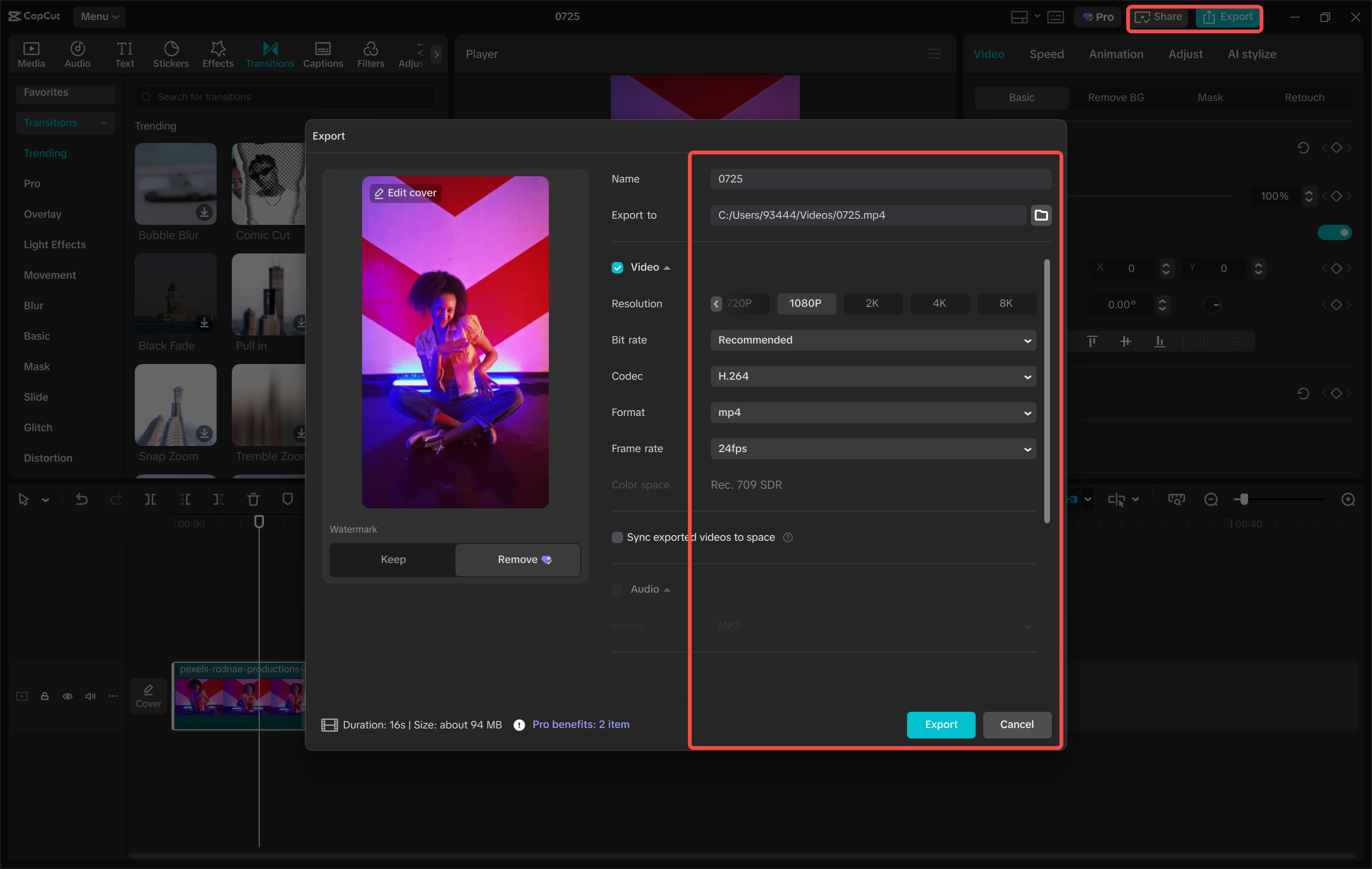
Task: Switch to the Speed tab
Action: pos(1046,54)
